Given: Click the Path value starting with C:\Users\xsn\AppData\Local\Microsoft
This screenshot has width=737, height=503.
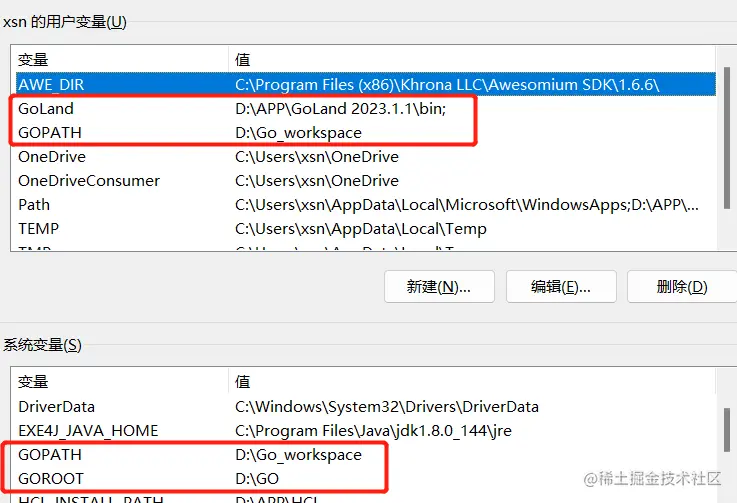Looking at the screenshot, I should [x=467, y=204].
